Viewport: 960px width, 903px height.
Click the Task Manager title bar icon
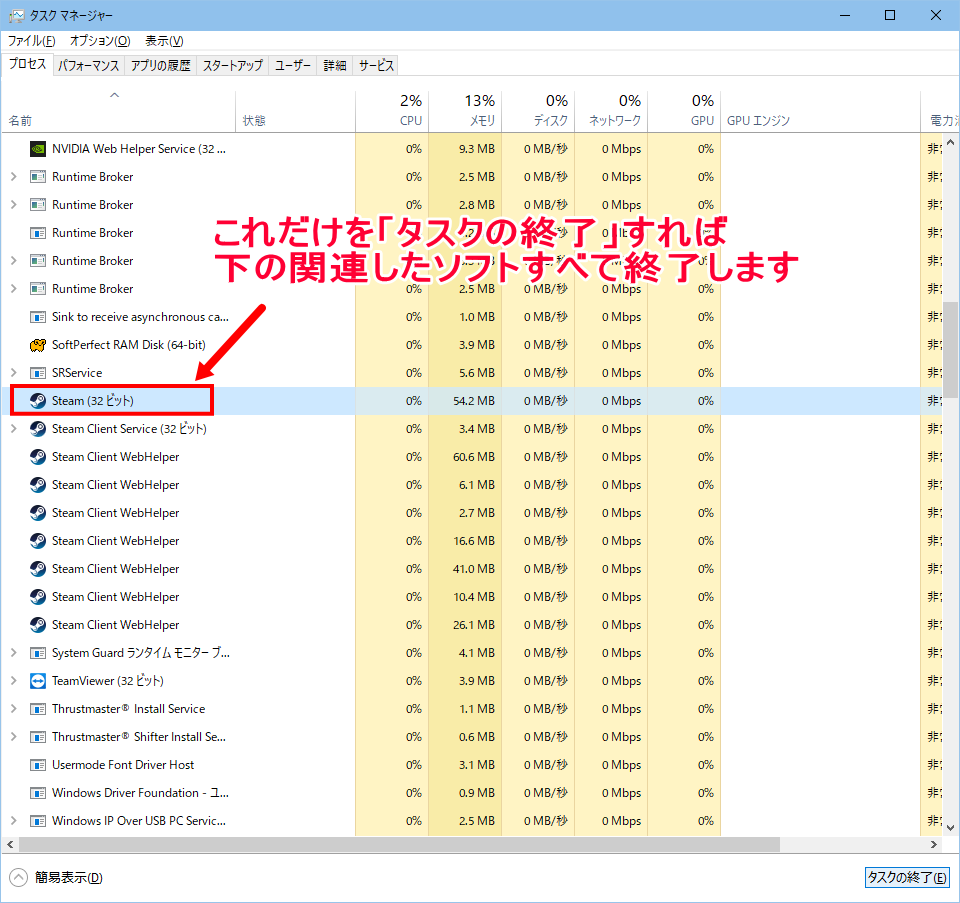click(17, 15)
